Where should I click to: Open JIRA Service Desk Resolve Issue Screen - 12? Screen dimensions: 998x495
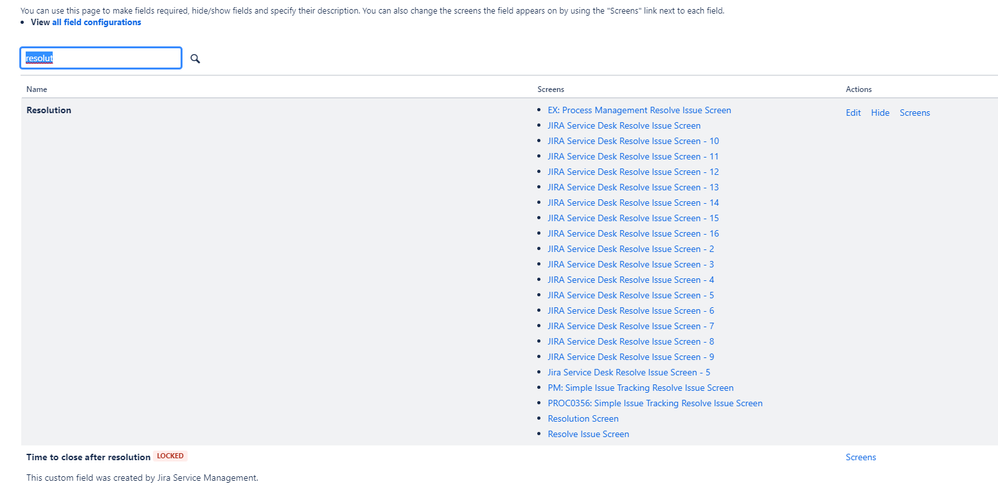pyautogui.click(x=633, y=172)
